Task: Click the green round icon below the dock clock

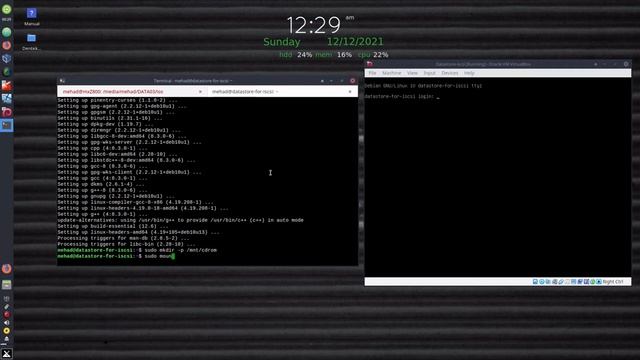Action: 7,32
